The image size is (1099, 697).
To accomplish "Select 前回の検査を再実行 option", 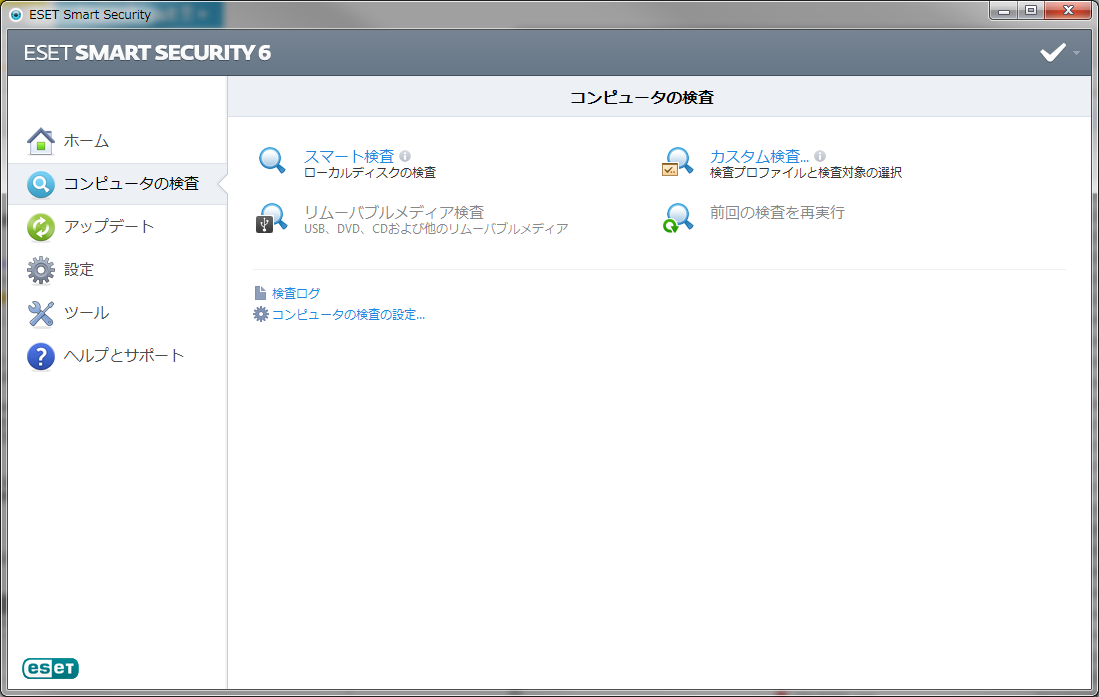I will point(777,212).
